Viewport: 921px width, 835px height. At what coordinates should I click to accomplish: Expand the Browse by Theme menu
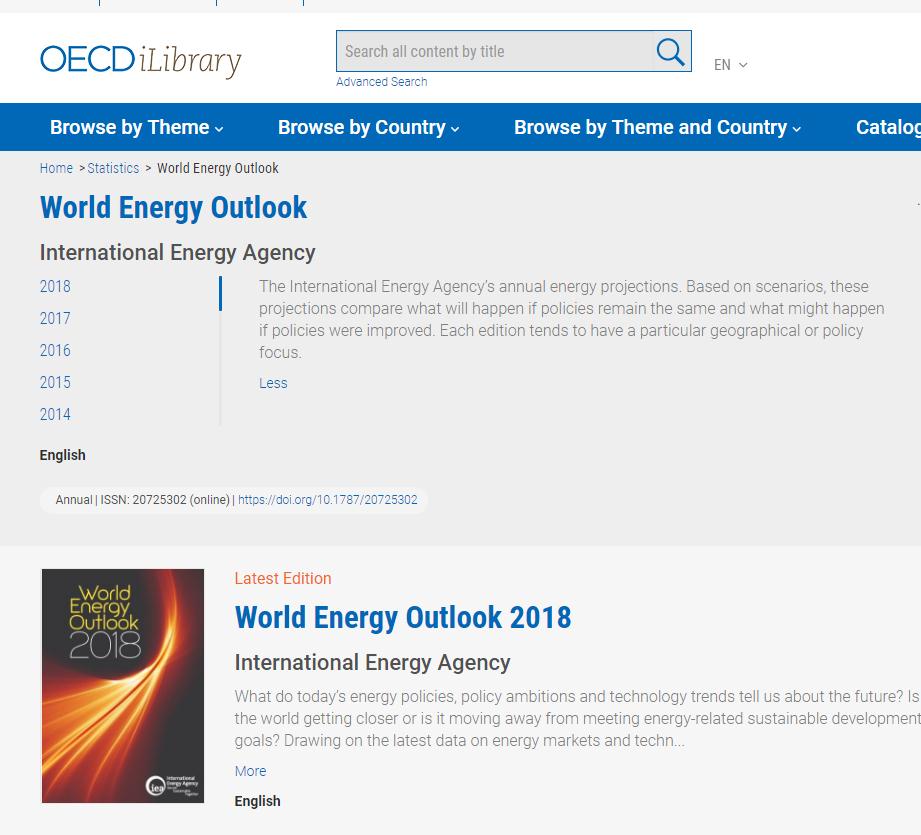[136, 127]
